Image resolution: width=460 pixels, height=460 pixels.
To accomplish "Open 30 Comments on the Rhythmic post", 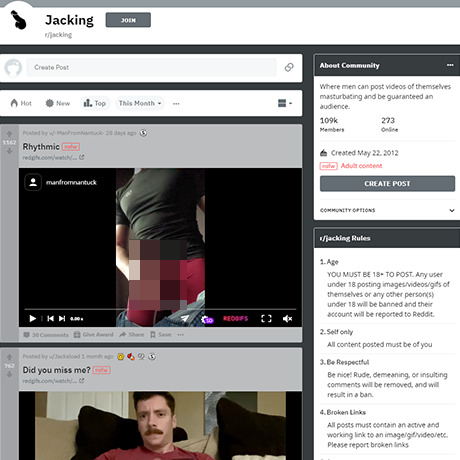I will pyautogui.click(x=46, y=335).
